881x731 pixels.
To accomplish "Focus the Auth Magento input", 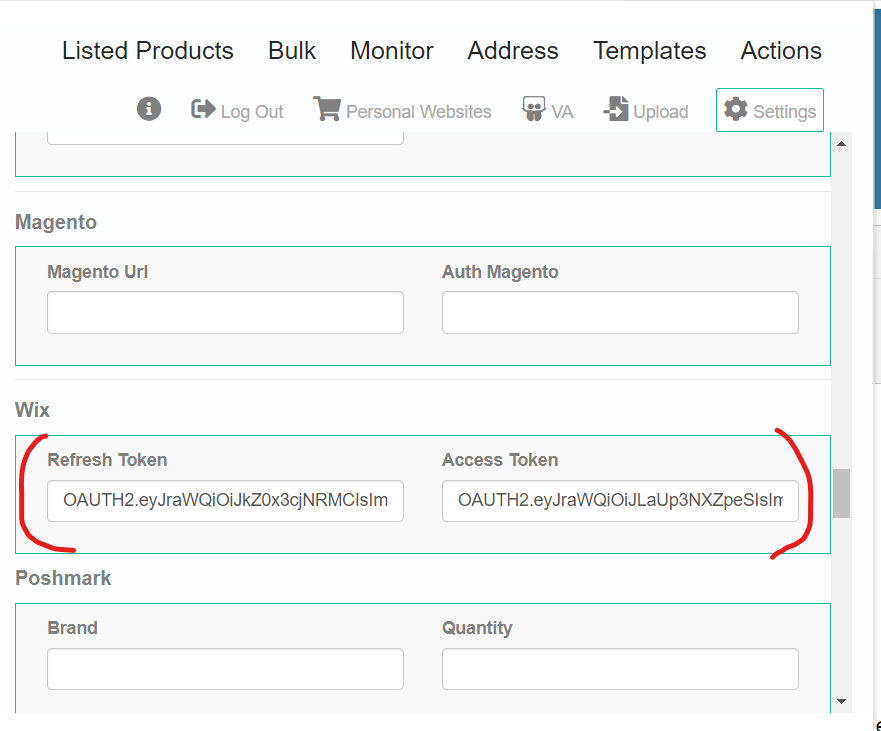I will click(620, 312).
